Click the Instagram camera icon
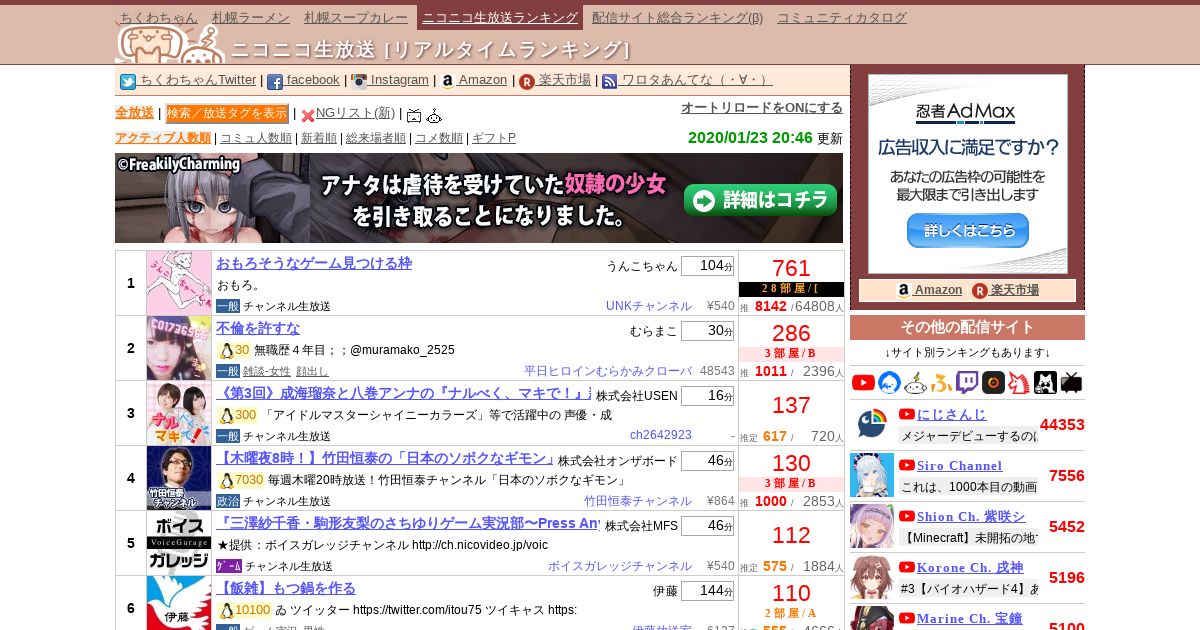The height and width of the screenshot is (630, 1200). 359,82
